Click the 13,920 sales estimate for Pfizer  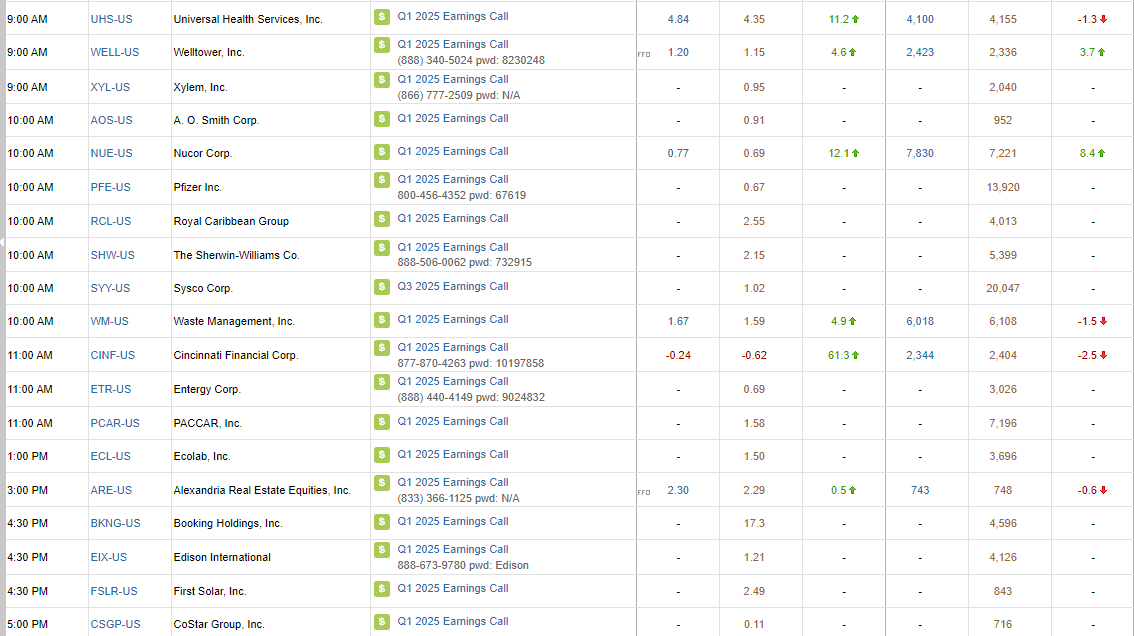1003,187
